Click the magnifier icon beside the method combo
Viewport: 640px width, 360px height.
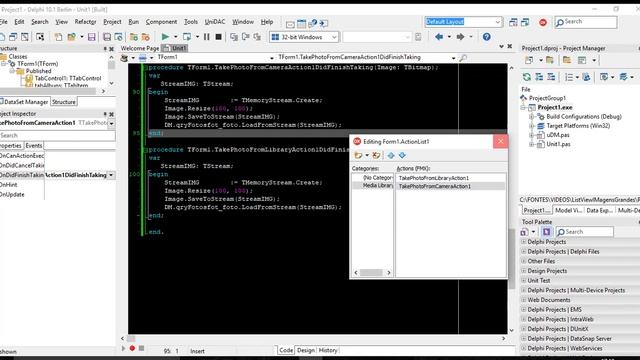pyautogui.click(x=463, y=58)
